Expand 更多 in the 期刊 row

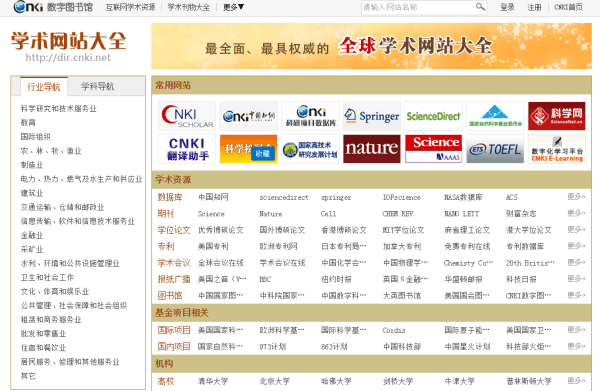(576, 213)
